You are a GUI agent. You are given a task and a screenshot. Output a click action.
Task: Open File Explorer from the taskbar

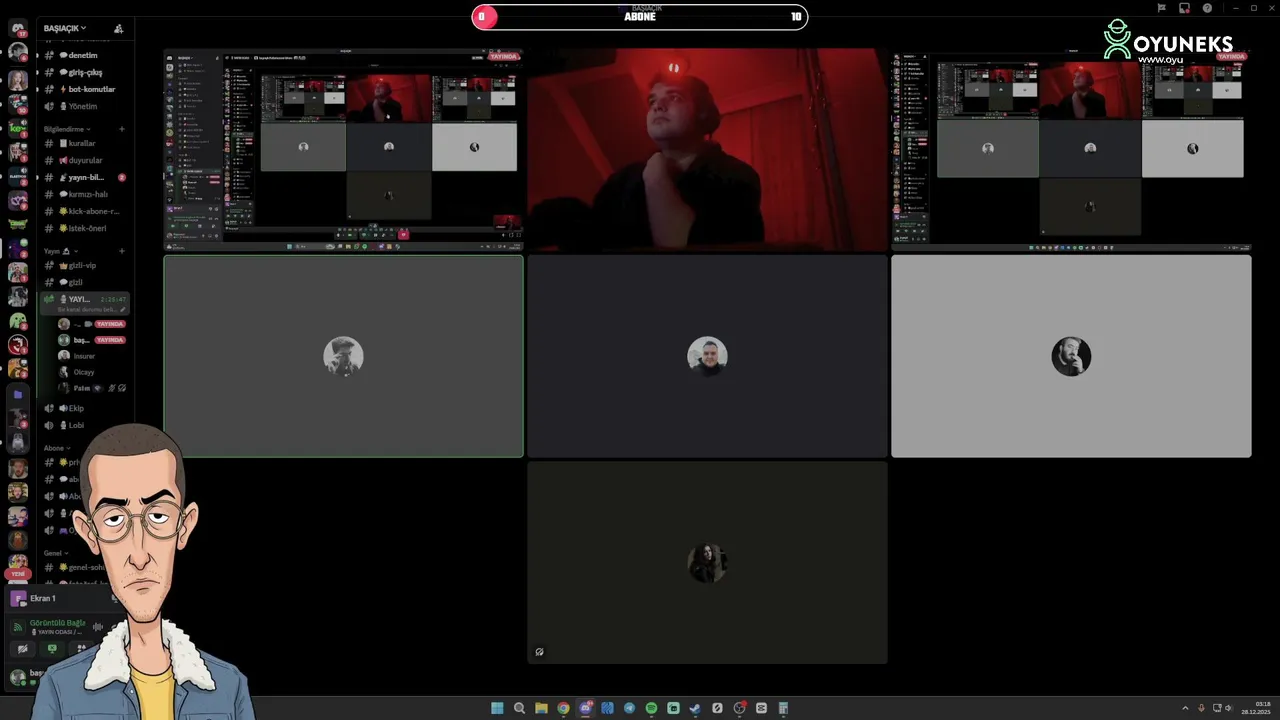pyautogui.click(x=541, y=708)
